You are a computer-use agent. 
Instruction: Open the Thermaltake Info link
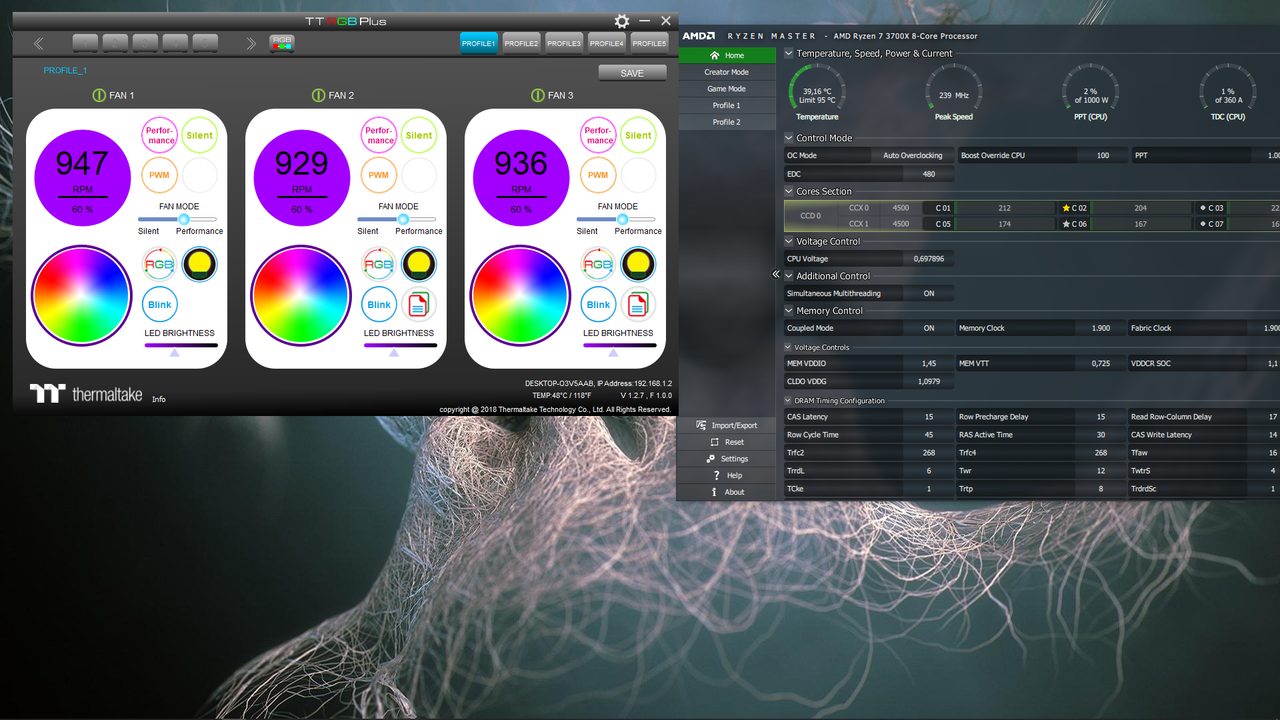159,399
